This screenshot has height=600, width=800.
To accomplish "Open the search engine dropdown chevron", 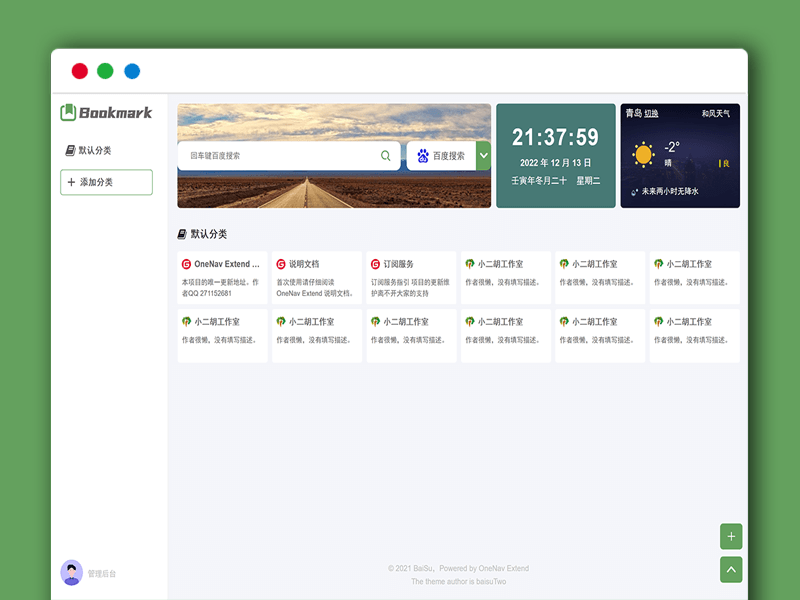I will point(483,156).
